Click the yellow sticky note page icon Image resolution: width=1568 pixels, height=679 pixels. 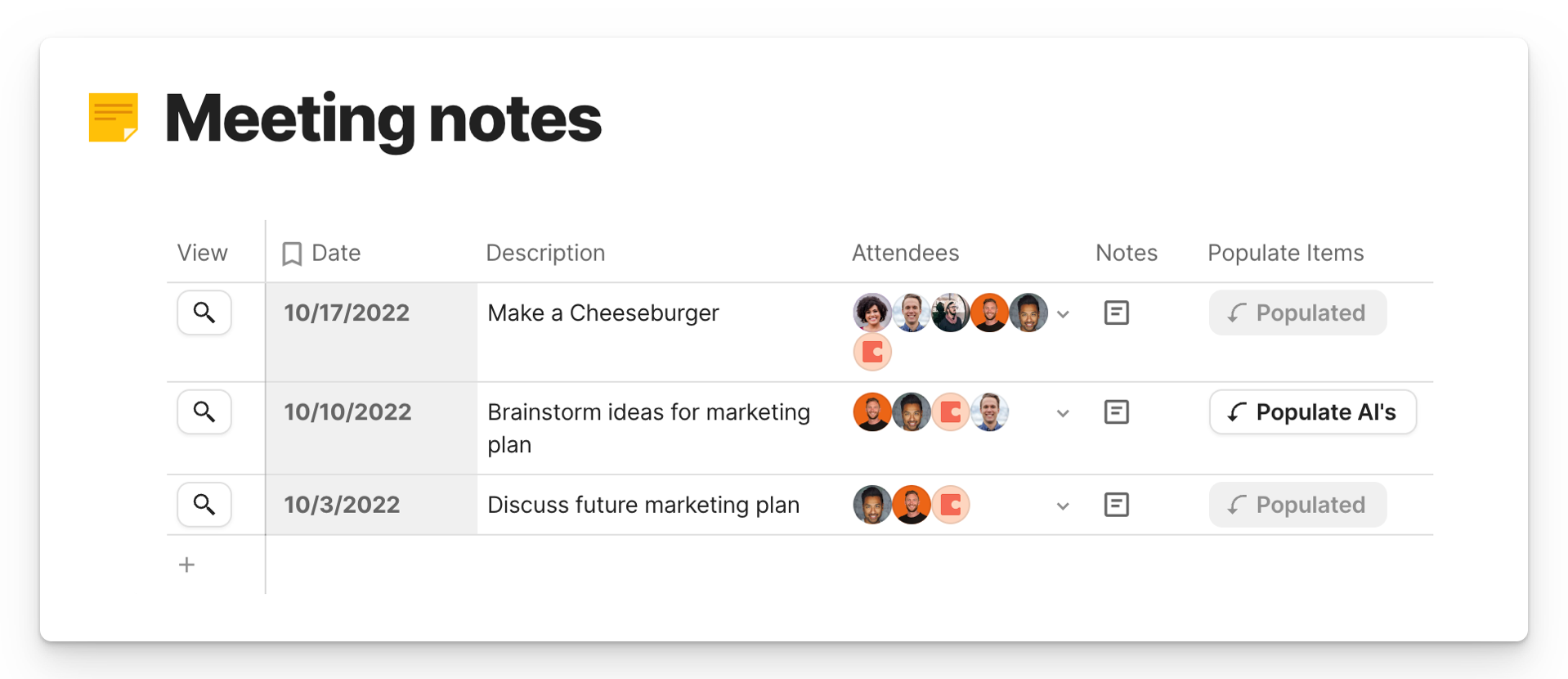tap(114, 118)
